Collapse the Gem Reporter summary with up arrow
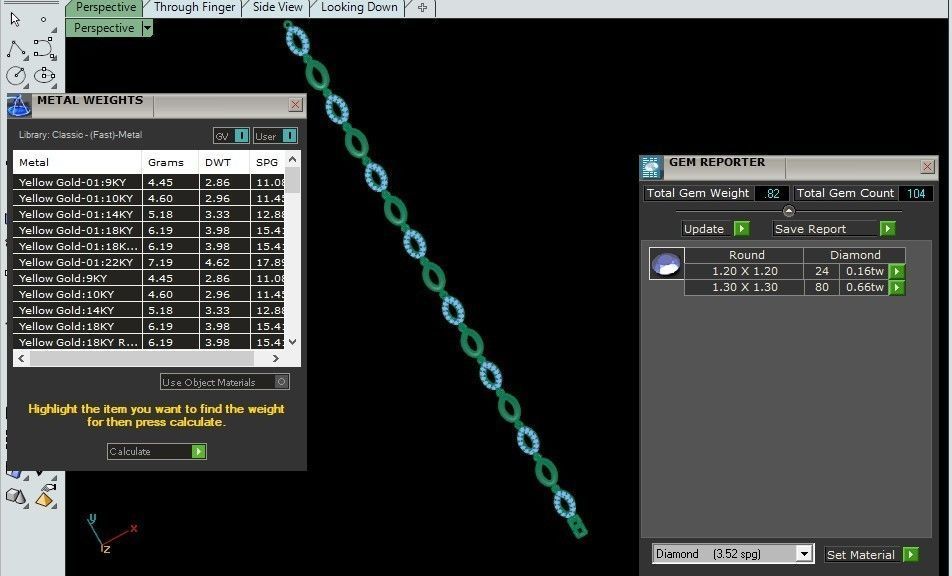This screenshot has height=576, width=952. [788, 211]
